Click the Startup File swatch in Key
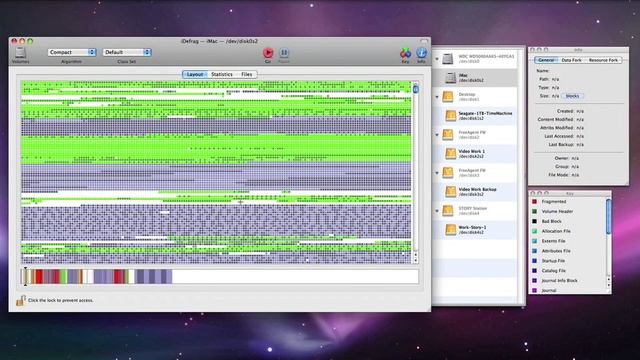This screenshot has width=640, height=360. pyautogui.click(x=534, y=260)
